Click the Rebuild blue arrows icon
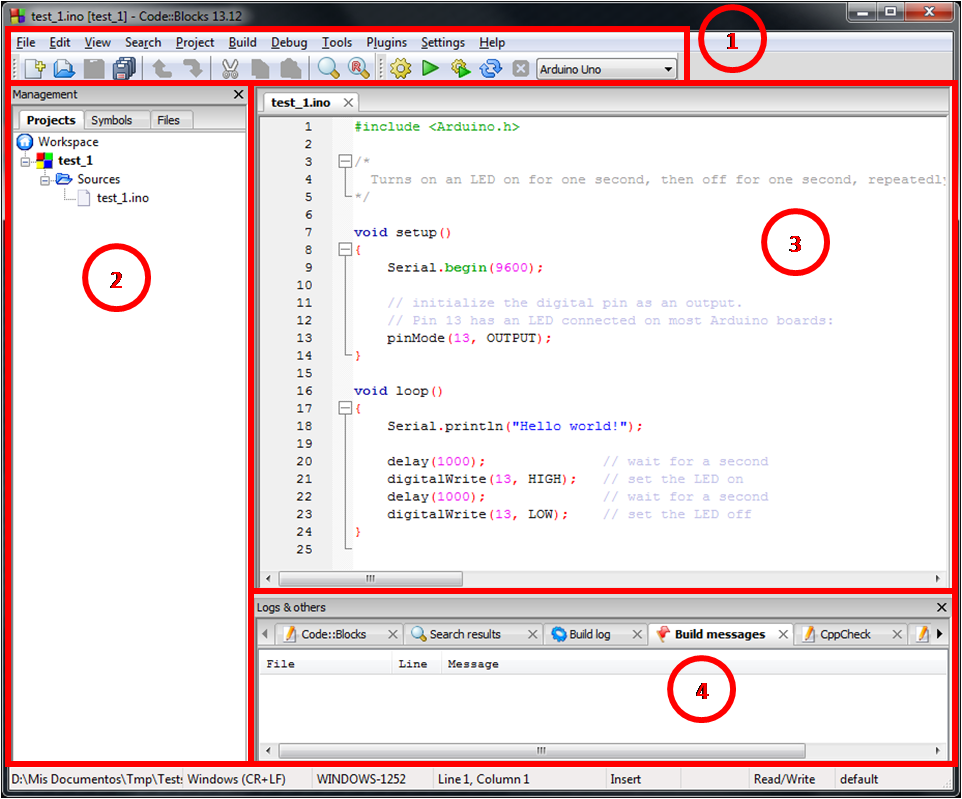962x799 pixels. [x=490, y=68]
